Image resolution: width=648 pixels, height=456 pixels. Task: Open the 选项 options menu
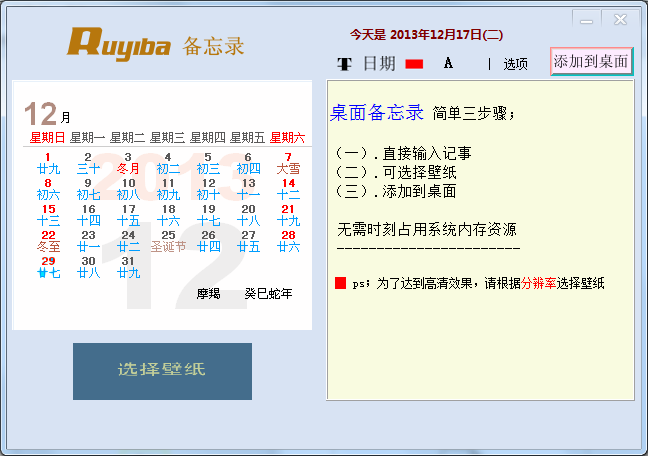[515, 64]
